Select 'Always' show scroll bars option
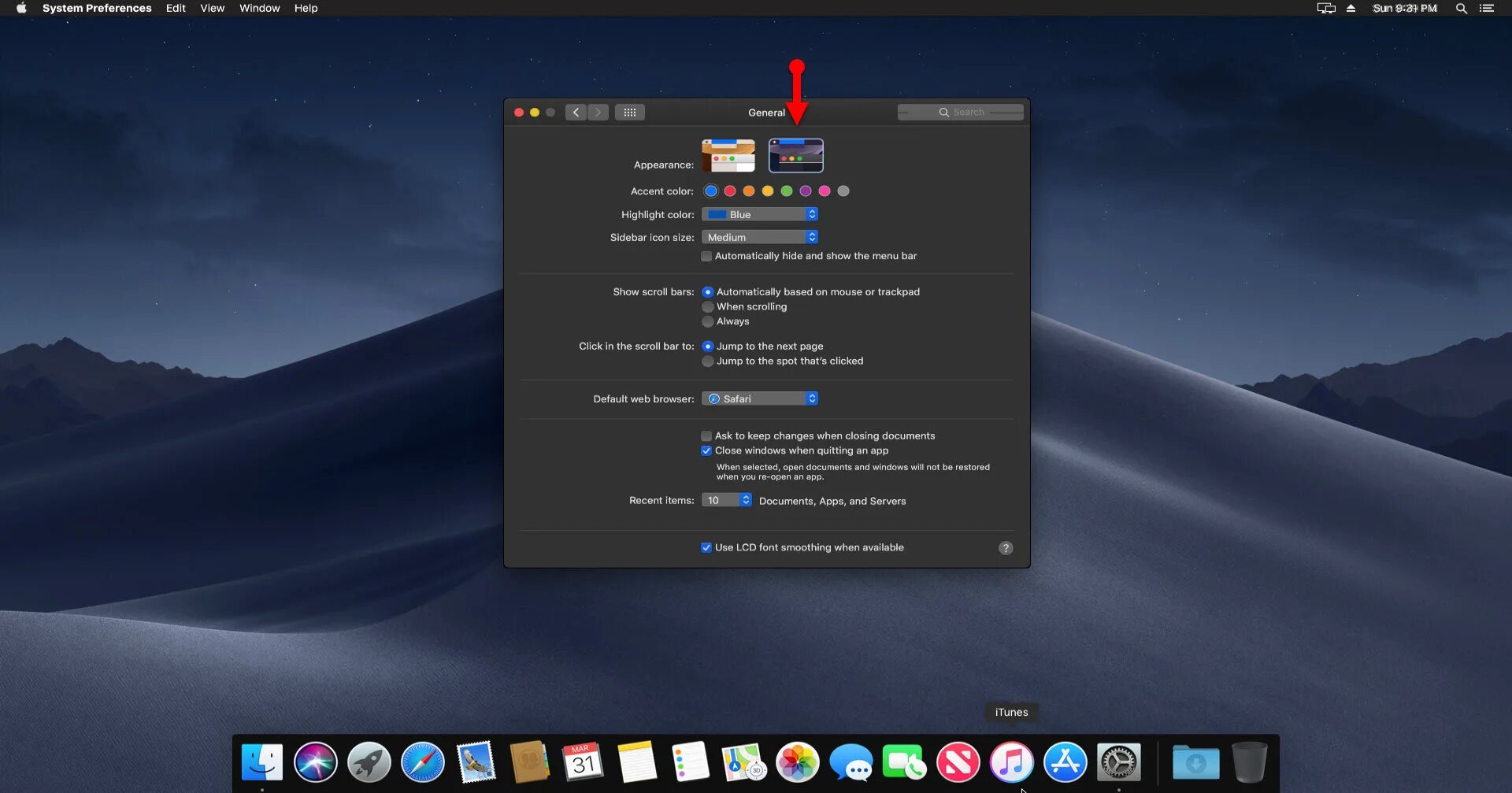 pos(708,321)
